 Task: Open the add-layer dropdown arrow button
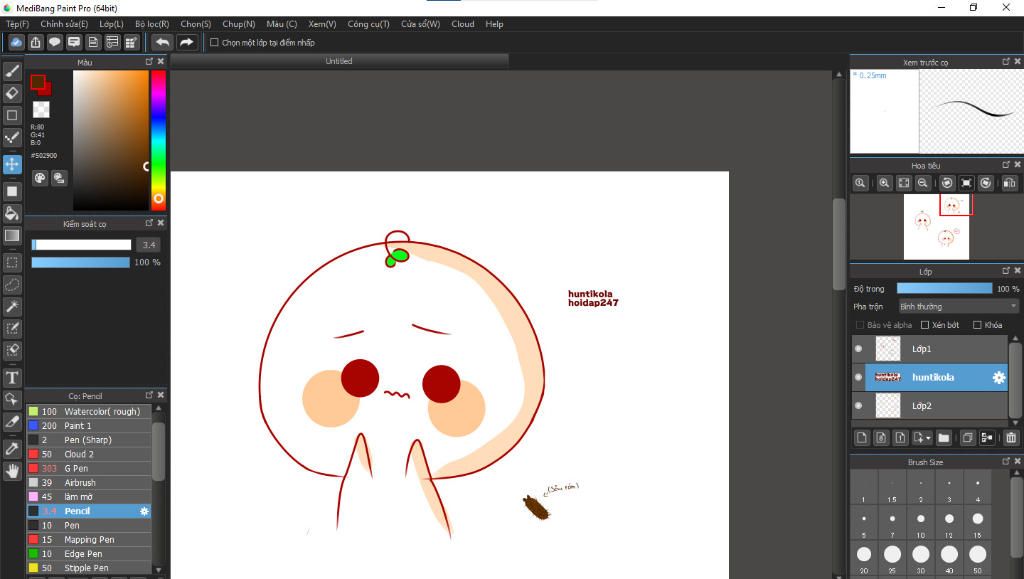point(922,437)
